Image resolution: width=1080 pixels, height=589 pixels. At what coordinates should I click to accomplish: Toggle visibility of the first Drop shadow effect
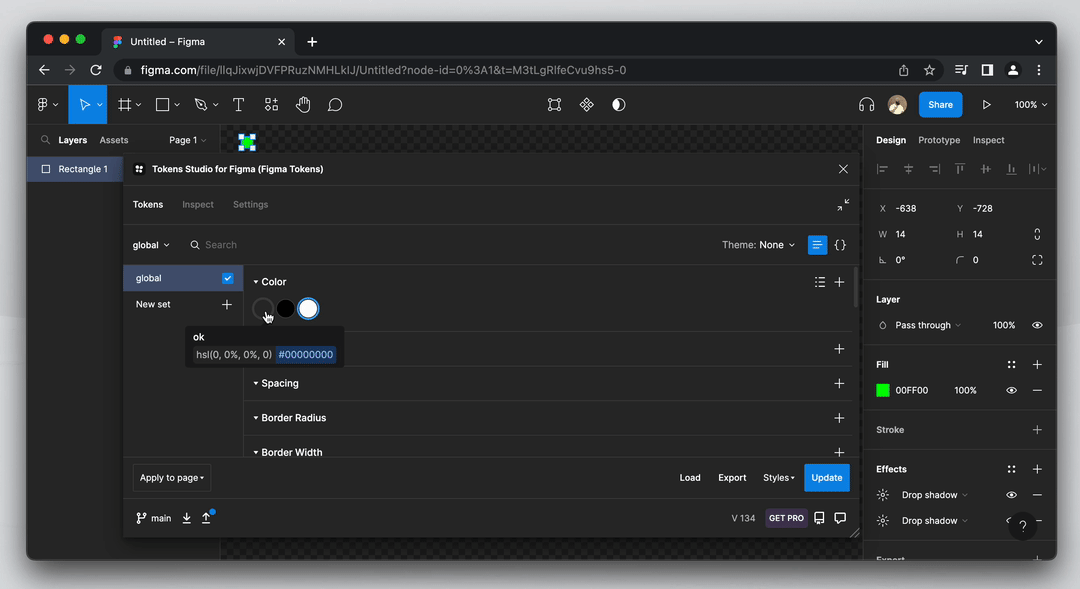(1010, 494)
